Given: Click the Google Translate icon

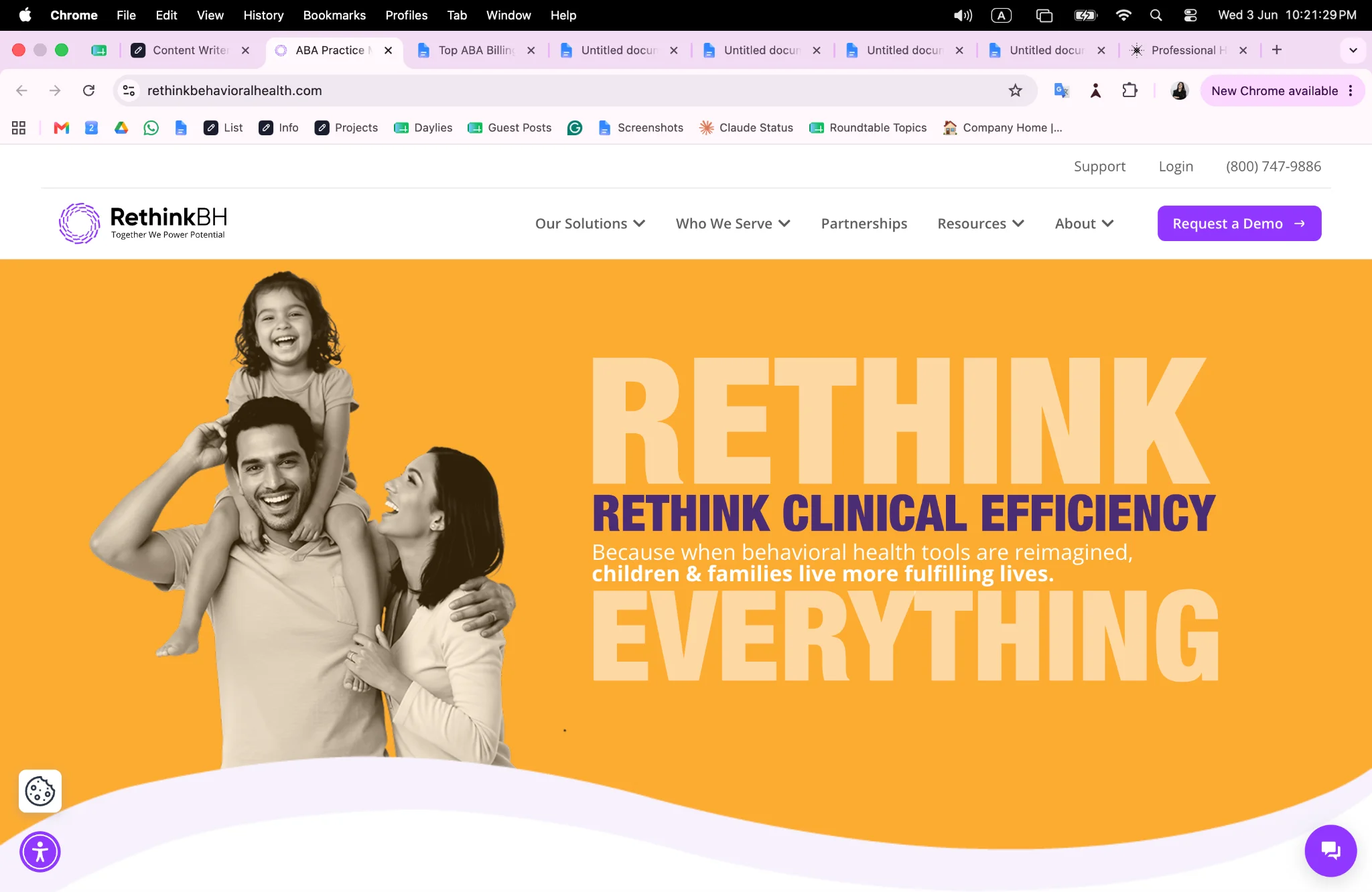Looking at the screenshot, I should click(1061, 90).
